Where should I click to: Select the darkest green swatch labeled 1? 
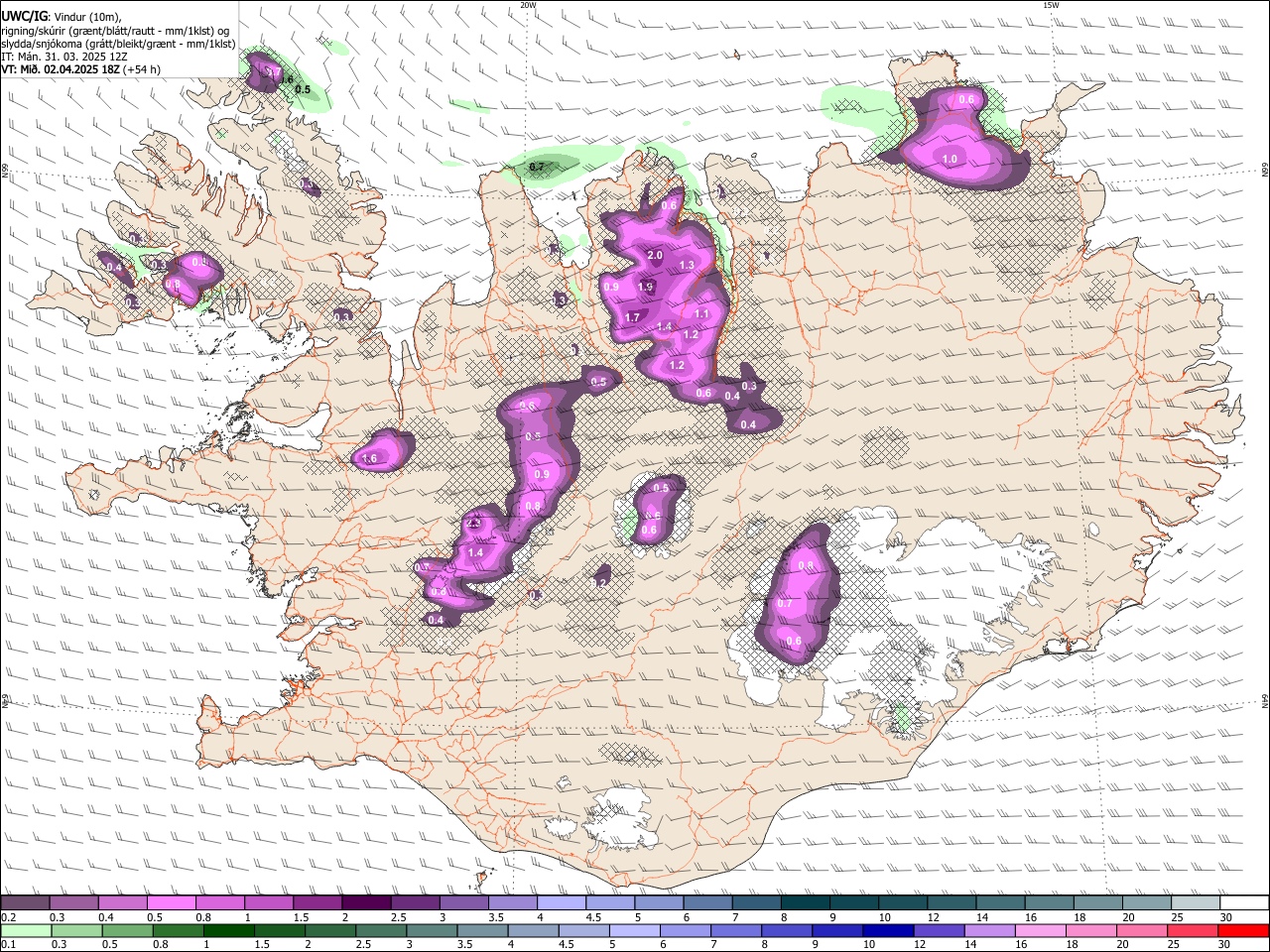coord(228,930)
